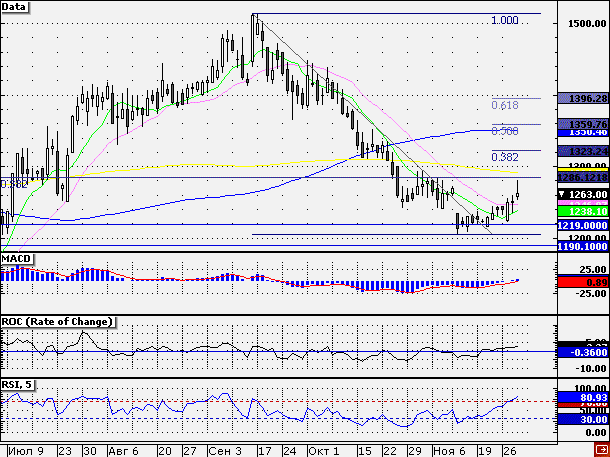610x457 pixels.
Task: Click the Data panel label
Action: point(15,7)
